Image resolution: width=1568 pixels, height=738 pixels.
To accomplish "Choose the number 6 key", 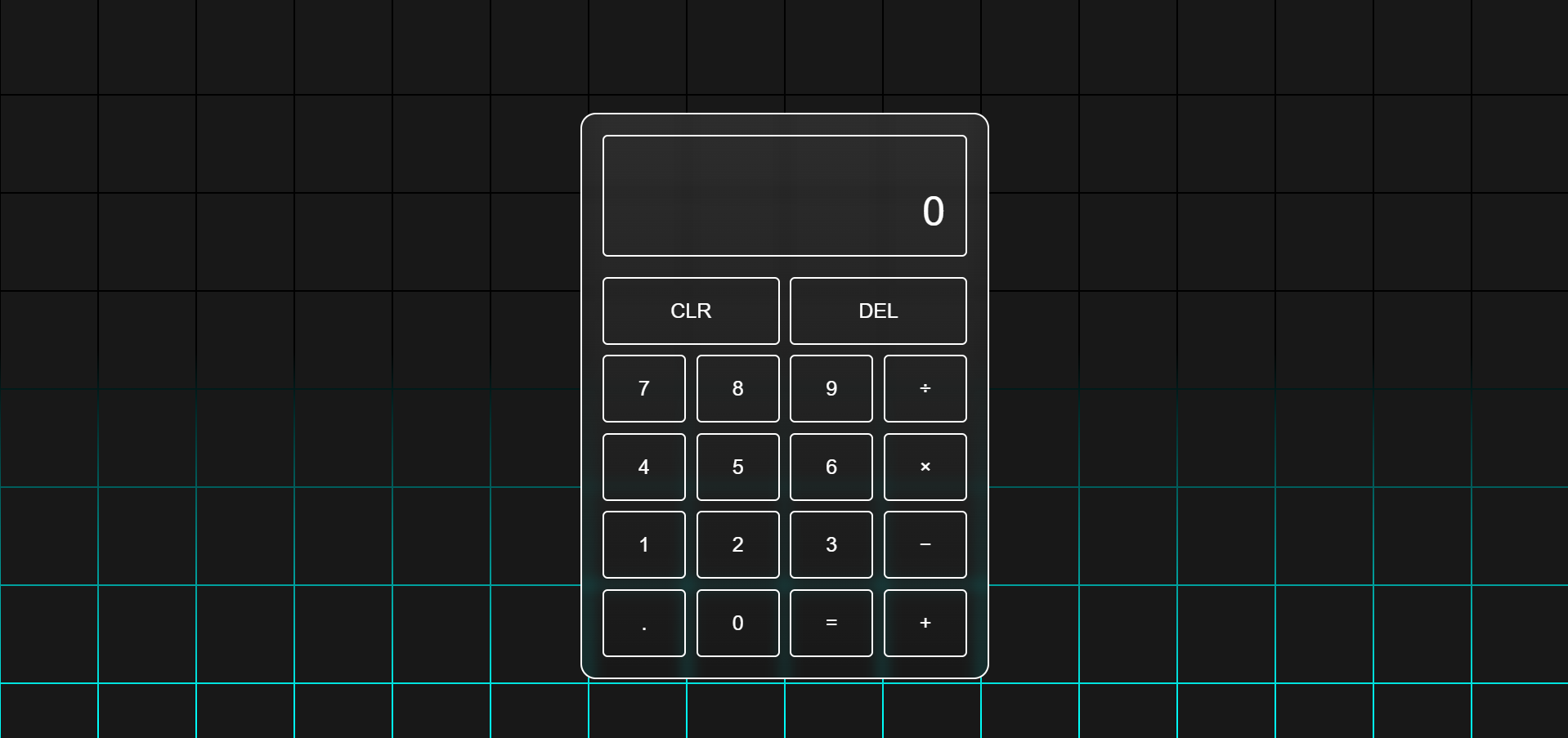I will click(x=831, y=467).
